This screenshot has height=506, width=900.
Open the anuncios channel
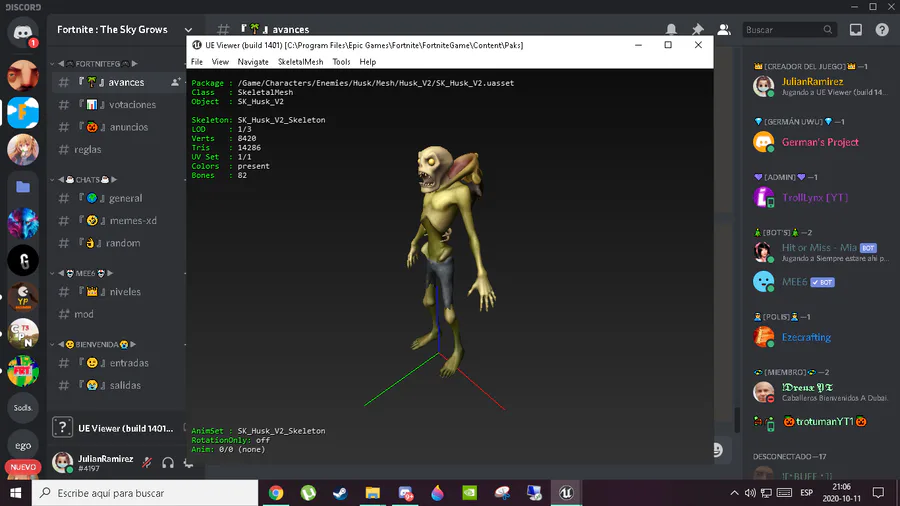[118, 127]
